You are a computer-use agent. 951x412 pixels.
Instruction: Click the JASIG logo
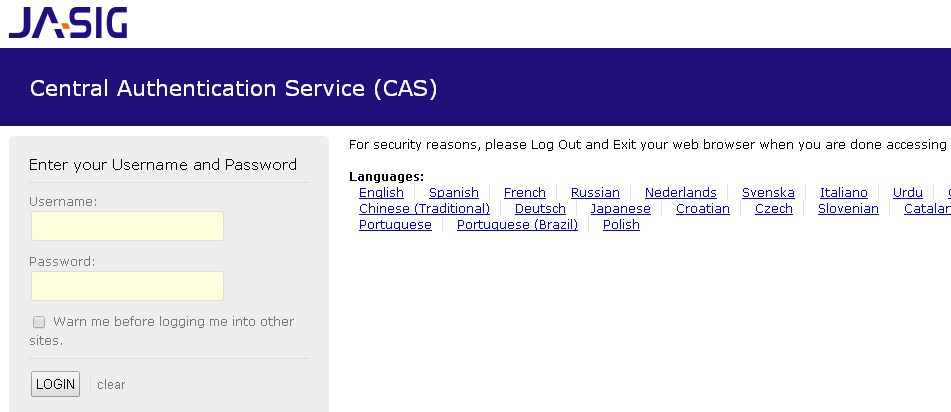67,22
